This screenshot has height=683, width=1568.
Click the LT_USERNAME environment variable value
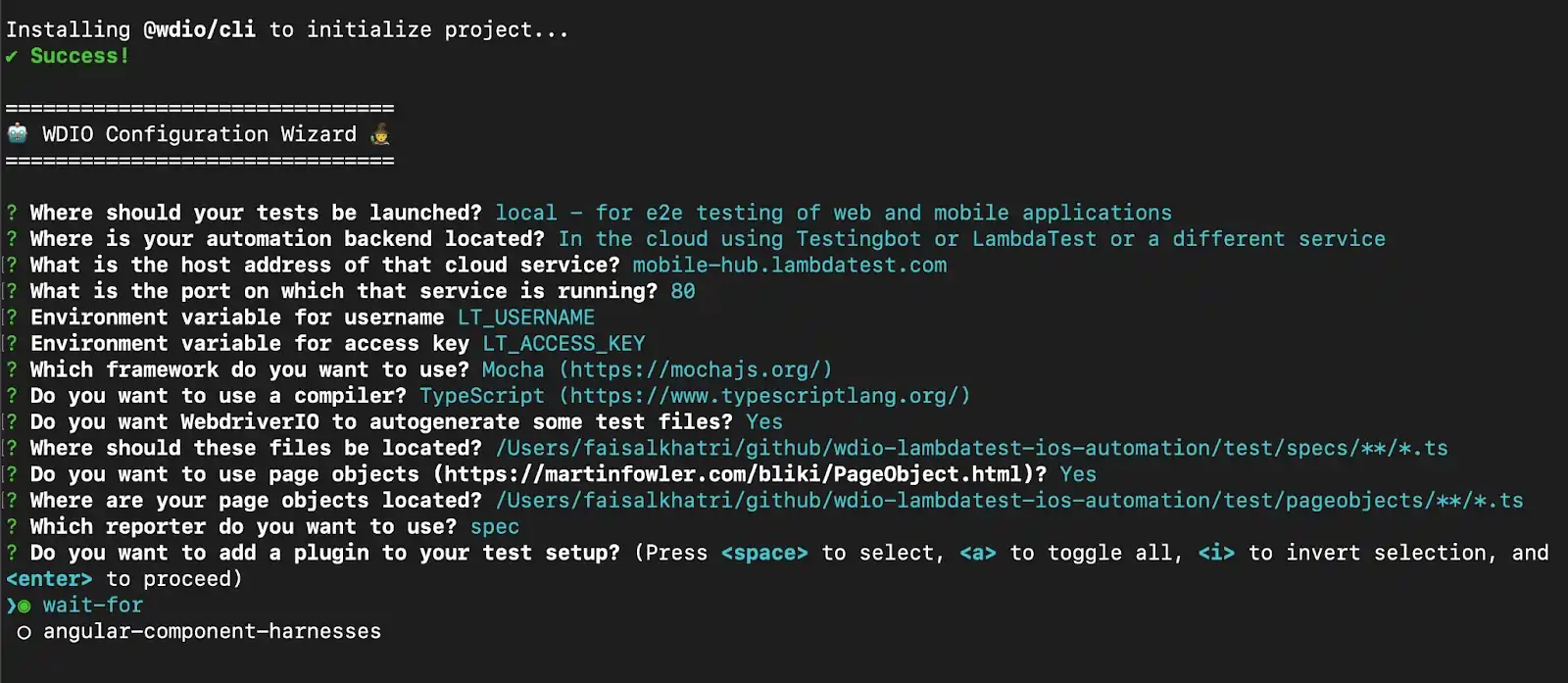pos(526,317)
